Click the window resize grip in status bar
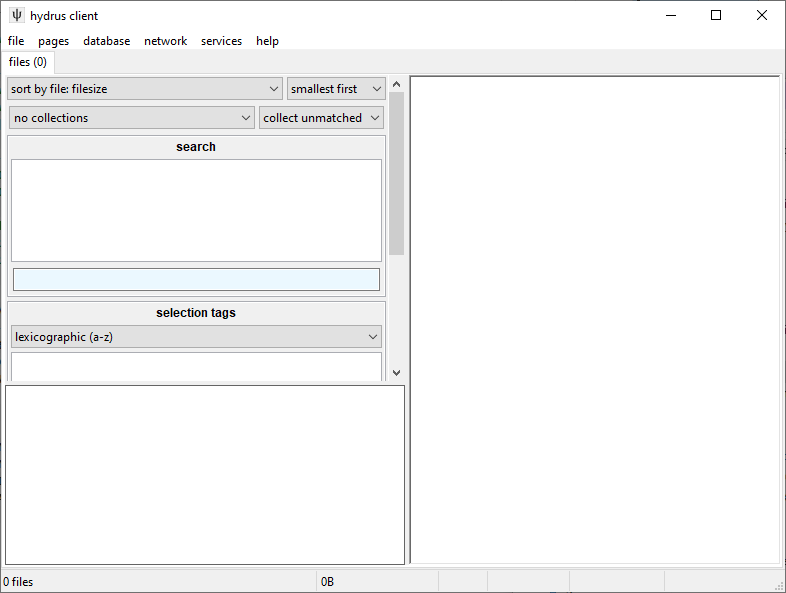Screen dimensions: 786x593 [x=779, y=585]
